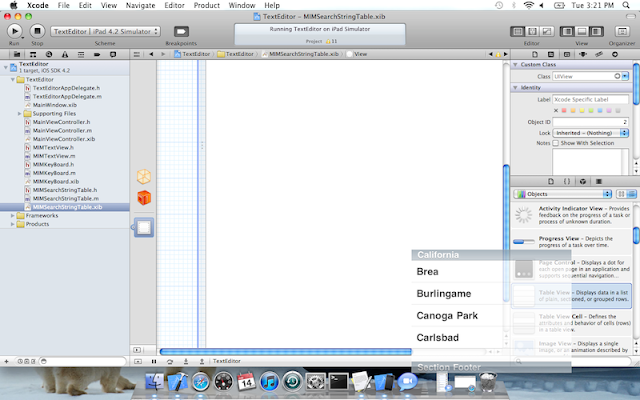Open the File Template library
The width and height of the screenshot is (640, 400).
point(551,181)
